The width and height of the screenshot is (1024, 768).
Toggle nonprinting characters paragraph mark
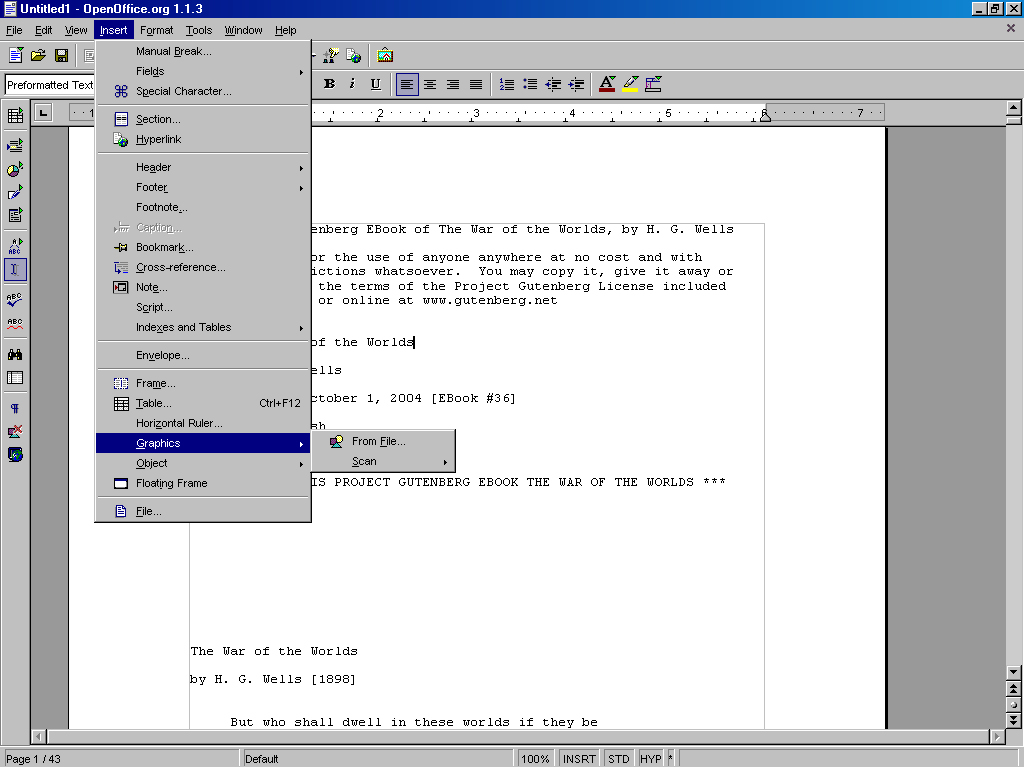click(15, 409)
